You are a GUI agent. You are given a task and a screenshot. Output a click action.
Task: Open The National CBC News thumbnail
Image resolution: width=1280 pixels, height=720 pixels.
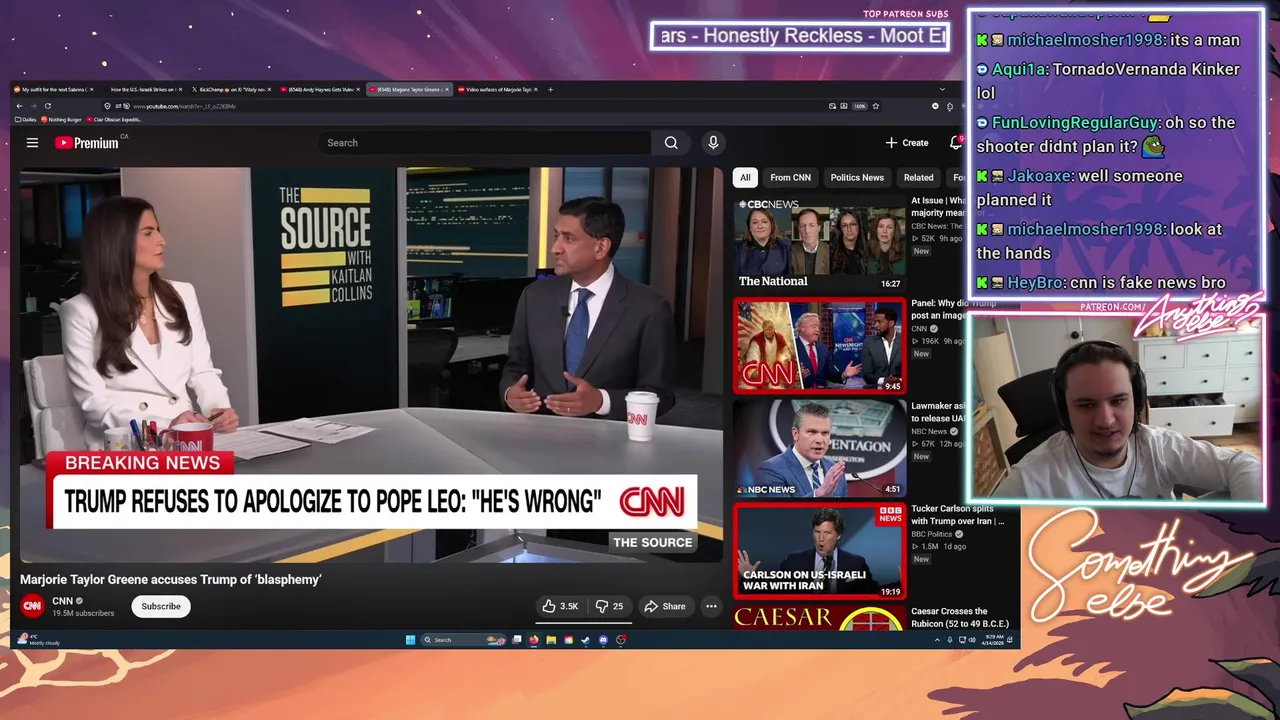820,243
